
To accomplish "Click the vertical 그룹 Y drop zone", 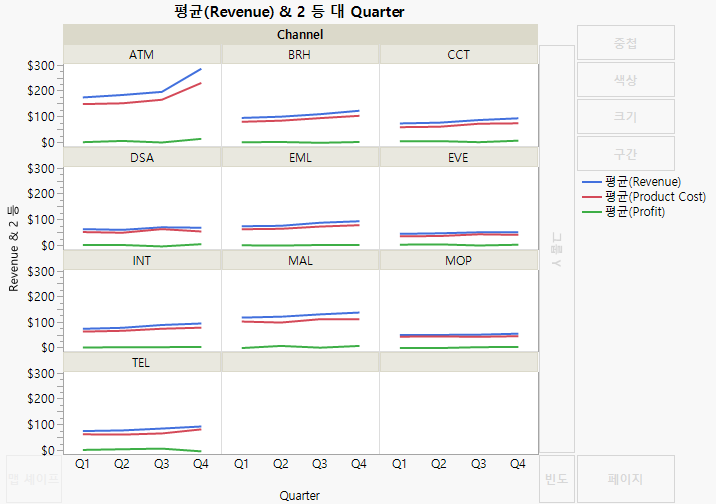I will [557, 249].
